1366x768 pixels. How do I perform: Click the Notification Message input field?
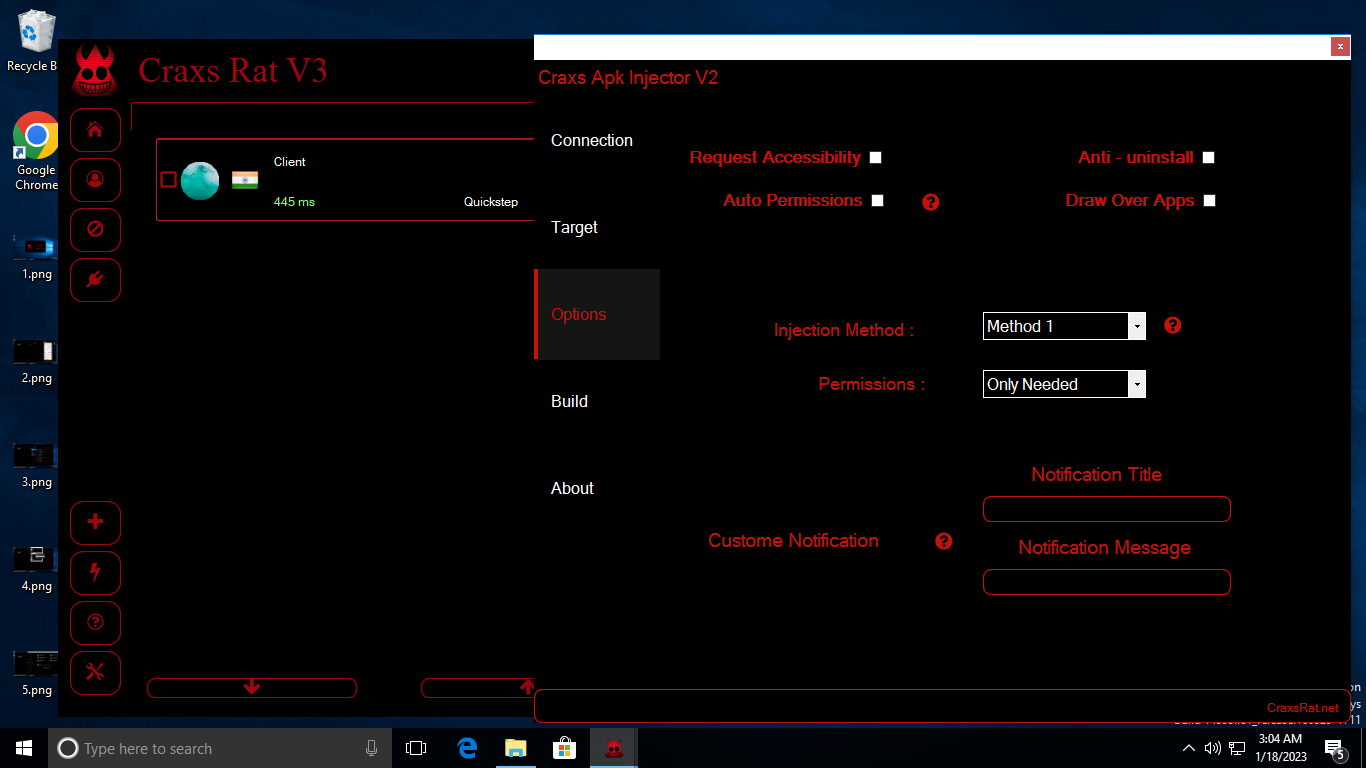(1107, 582)
